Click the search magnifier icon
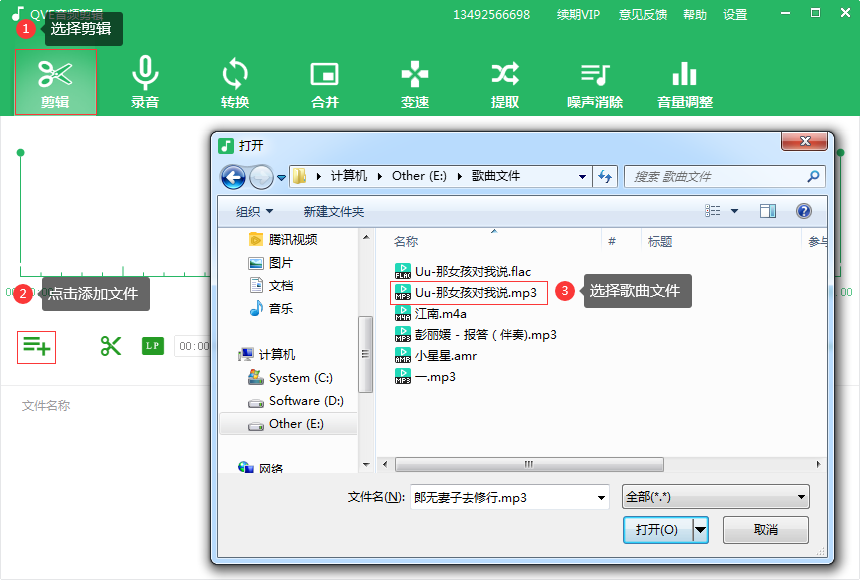 (x=813, y=176)
